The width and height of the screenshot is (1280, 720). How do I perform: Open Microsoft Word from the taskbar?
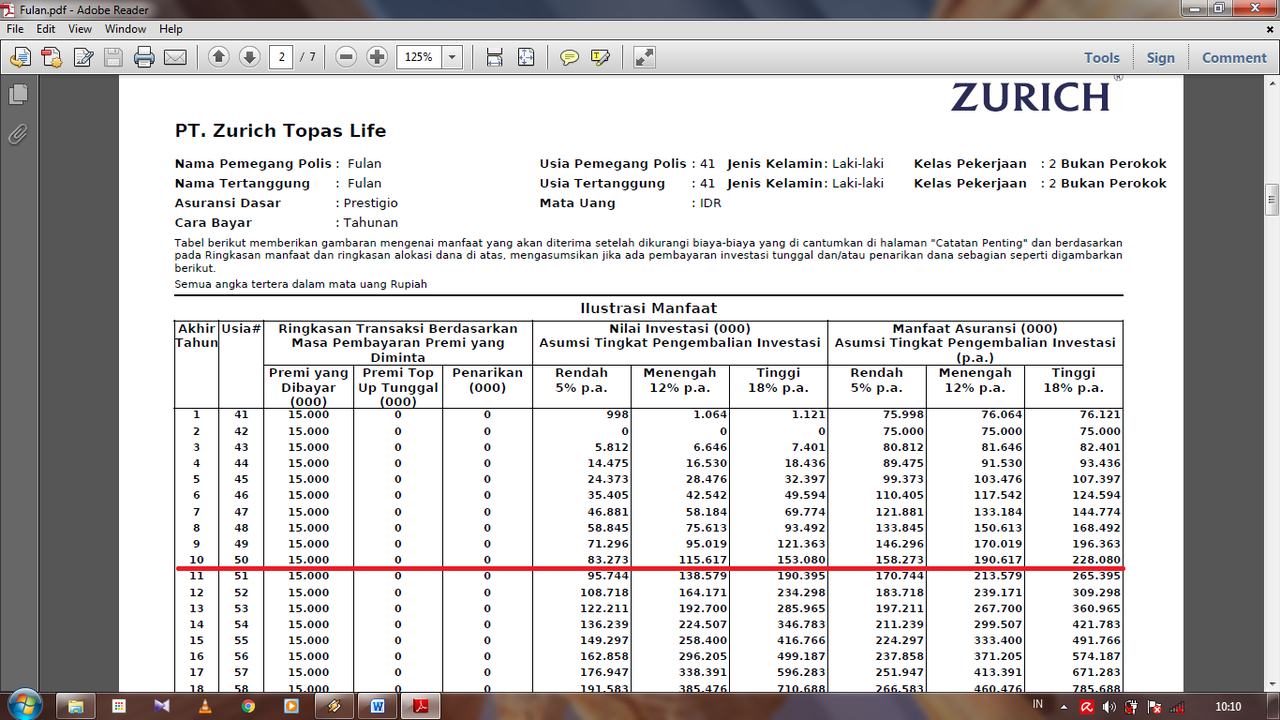click(x=378, y=706)
